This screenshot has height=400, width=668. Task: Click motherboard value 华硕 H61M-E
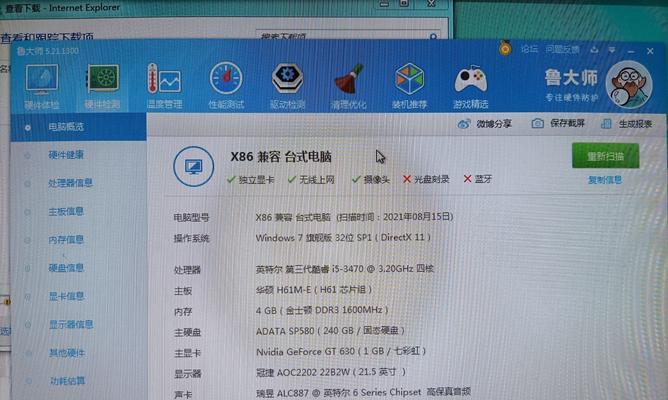314,290
